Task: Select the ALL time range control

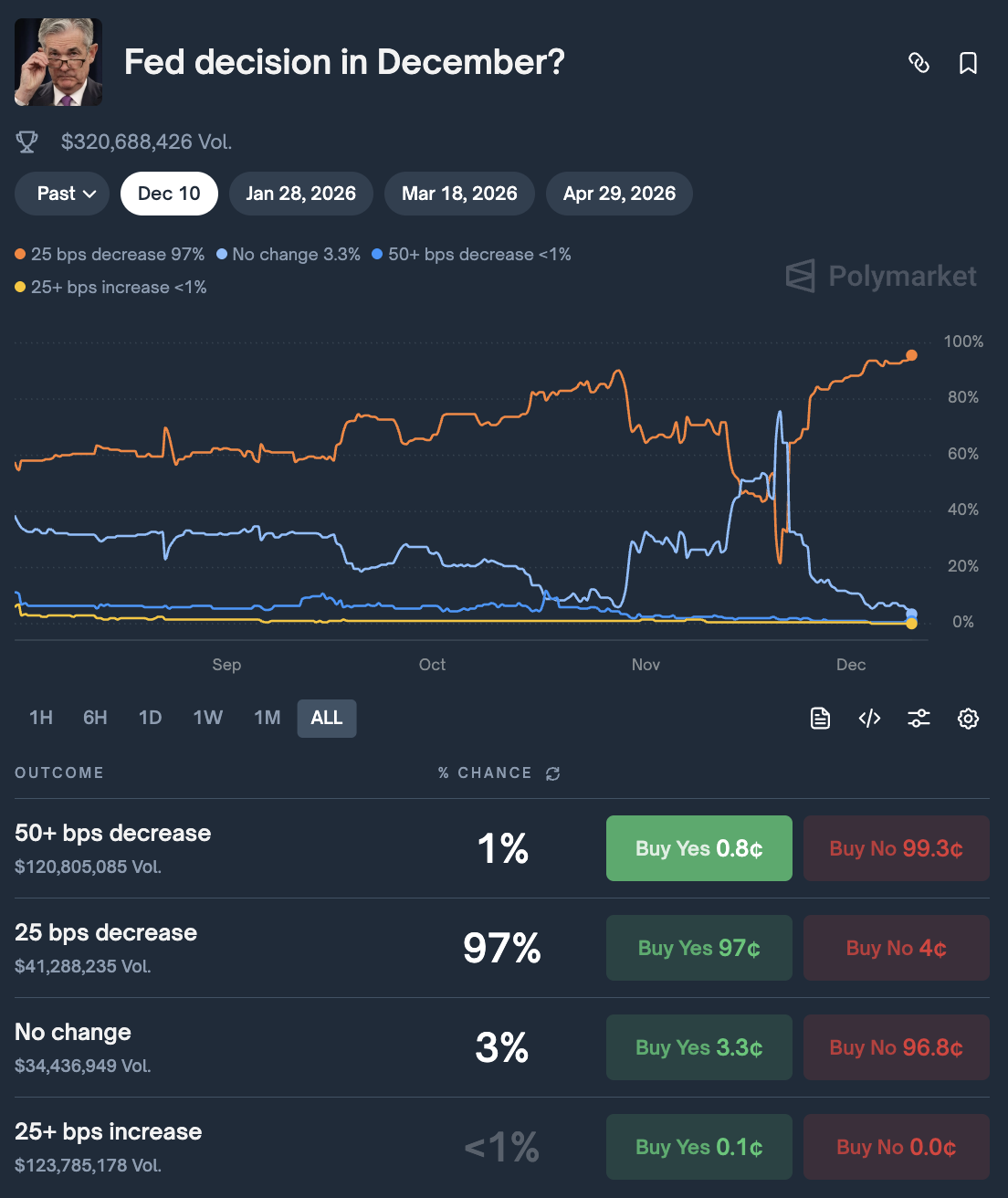Action: point(326,718)
